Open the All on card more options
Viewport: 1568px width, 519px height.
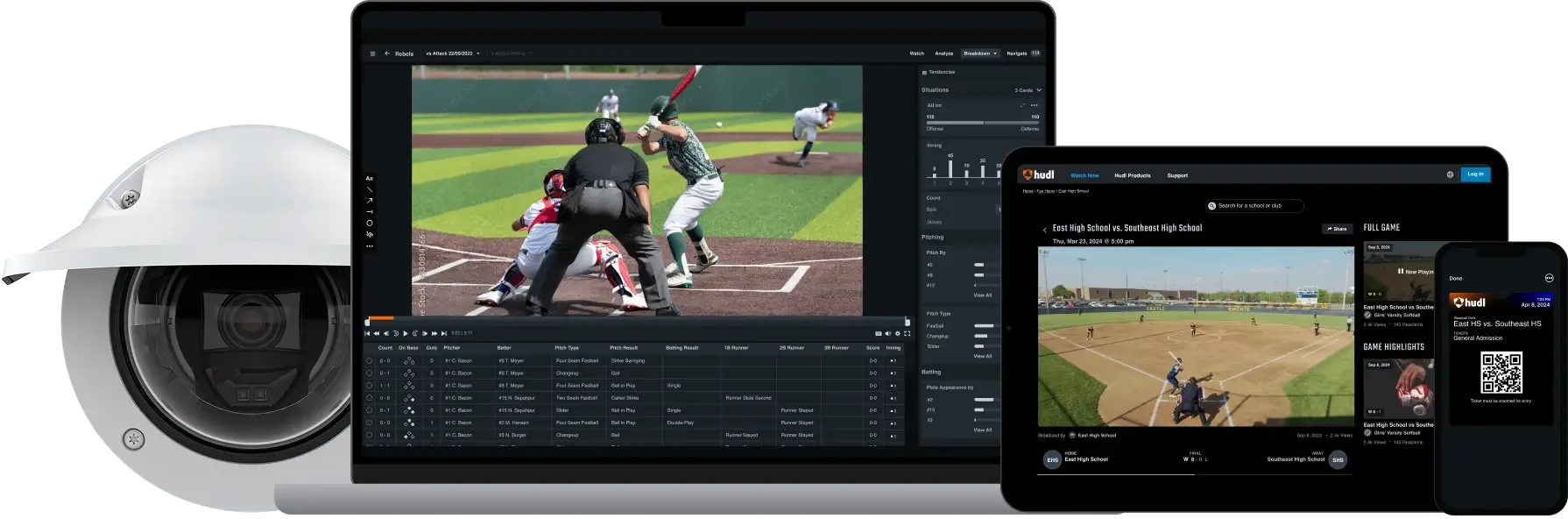(x=1035, y=105)
